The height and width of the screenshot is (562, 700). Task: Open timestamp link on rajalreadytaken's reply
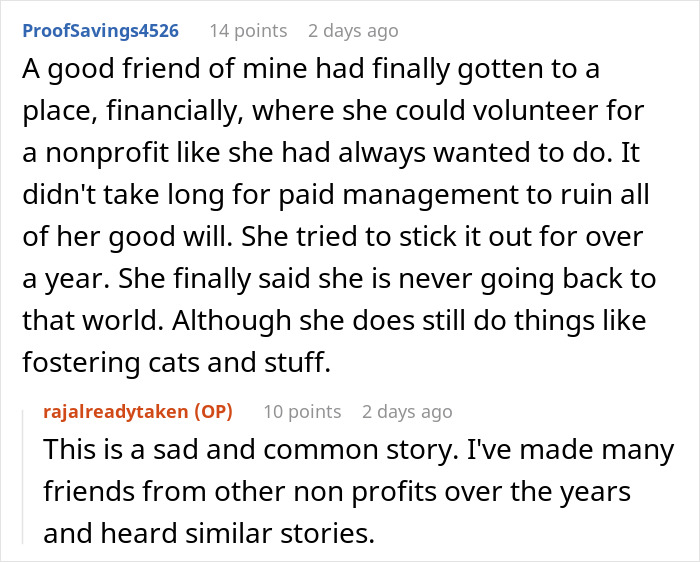406,412
